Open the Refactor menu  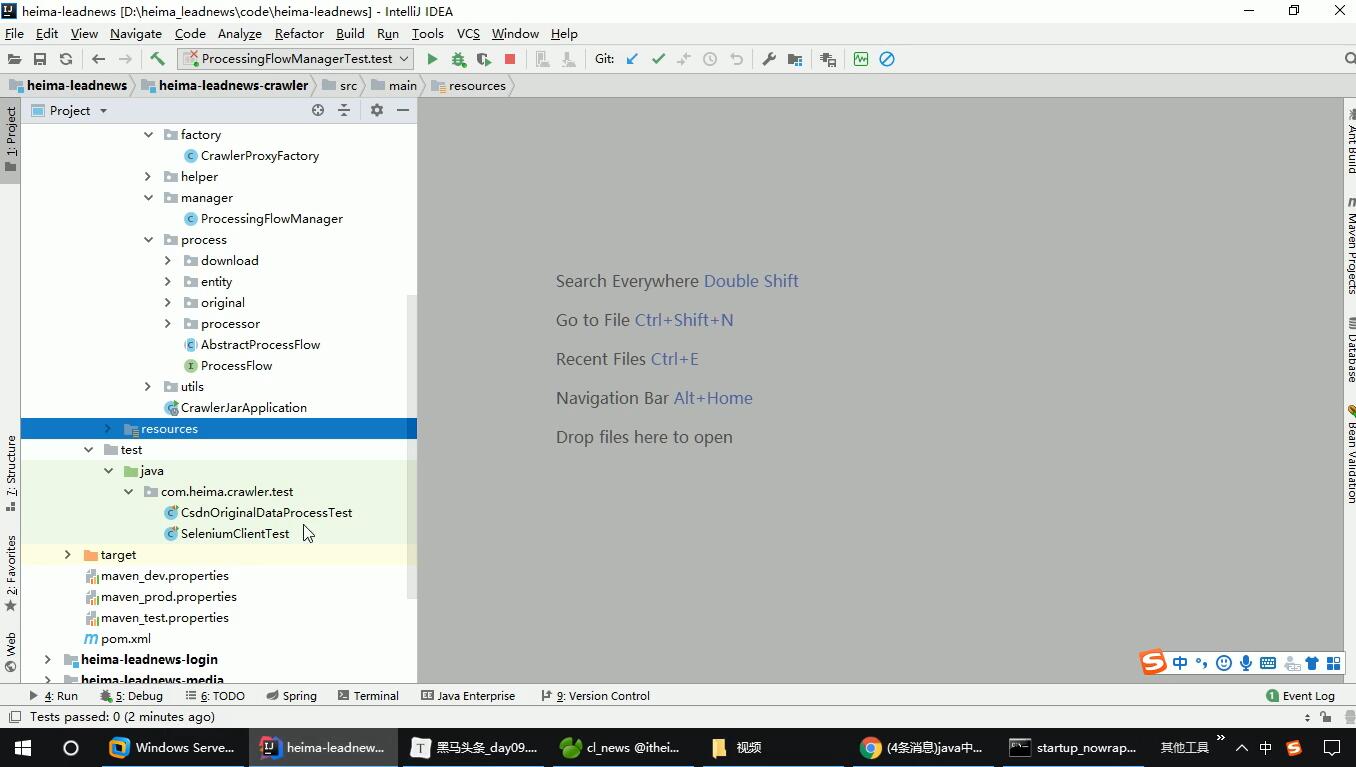pos(299,33)
